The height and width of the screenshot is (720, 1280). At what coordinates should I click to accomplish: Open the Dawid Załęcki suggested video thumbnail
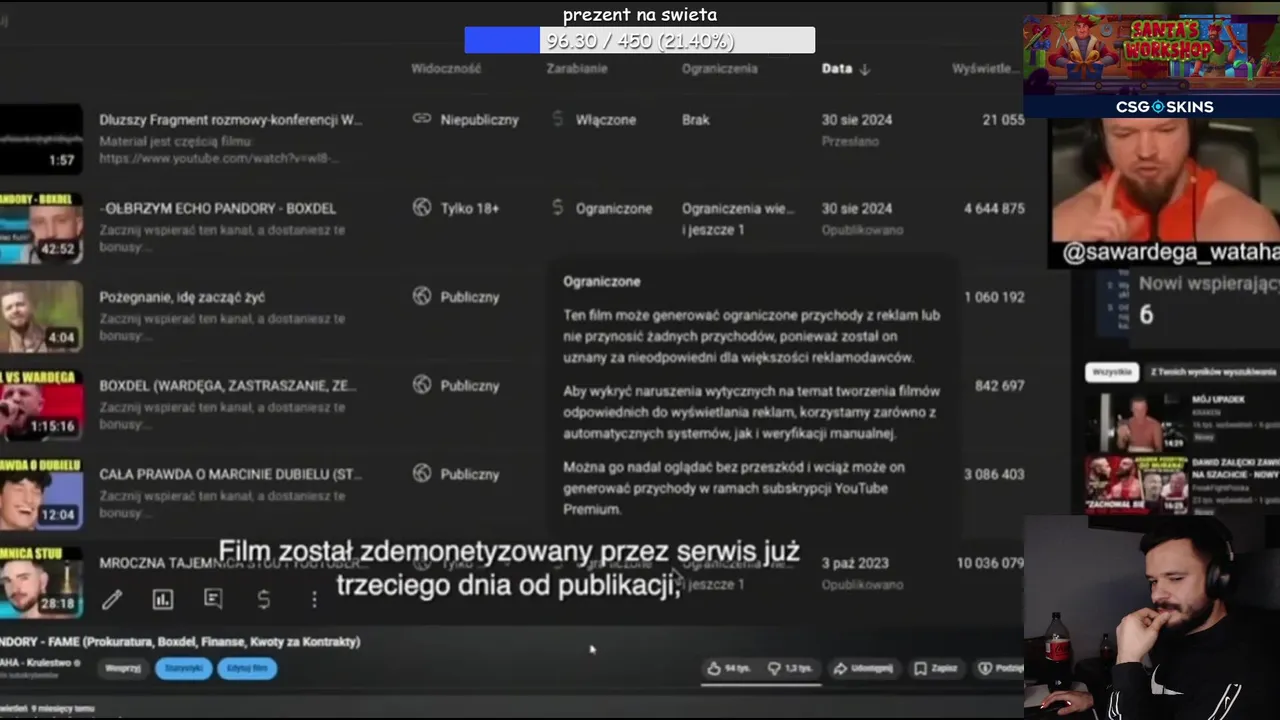[x=1138, y=485]
